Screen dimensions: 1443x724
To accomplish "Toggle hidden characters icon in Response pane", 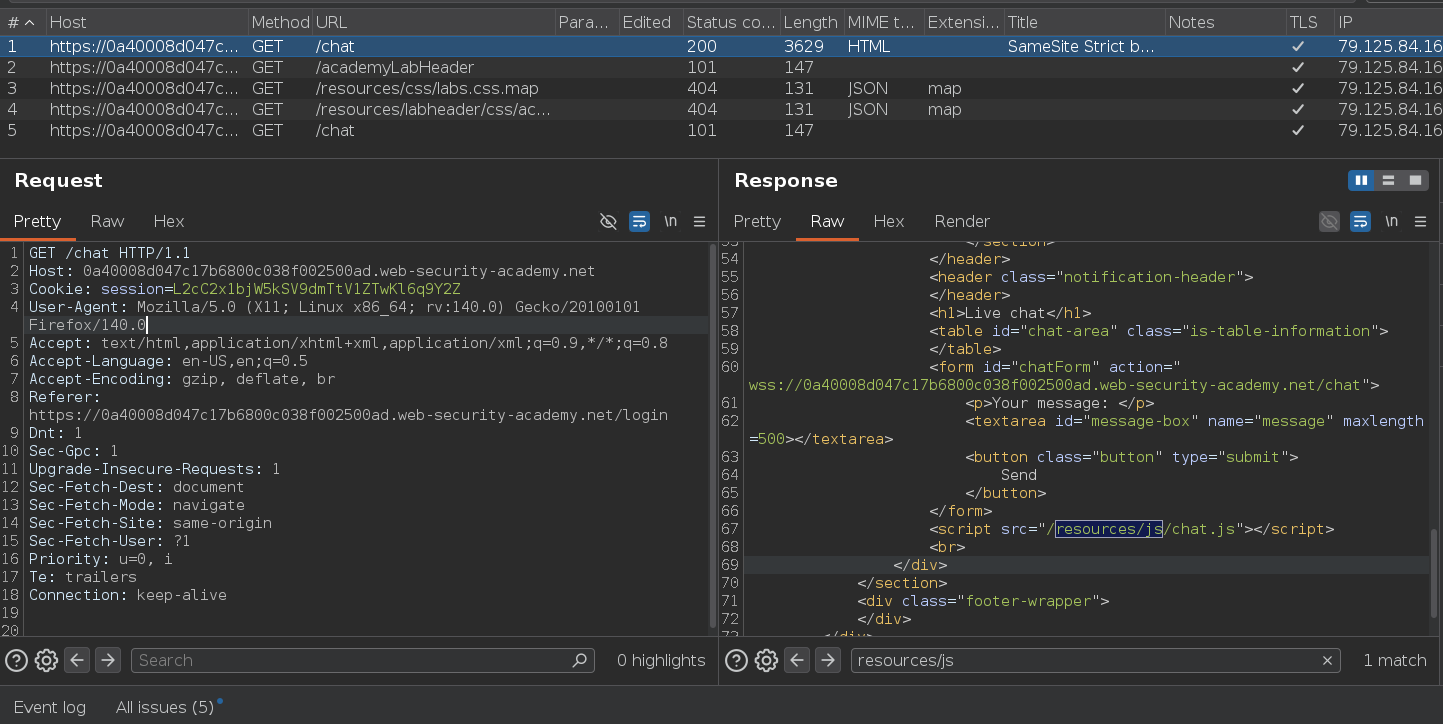I will (x=1329, y=222).
